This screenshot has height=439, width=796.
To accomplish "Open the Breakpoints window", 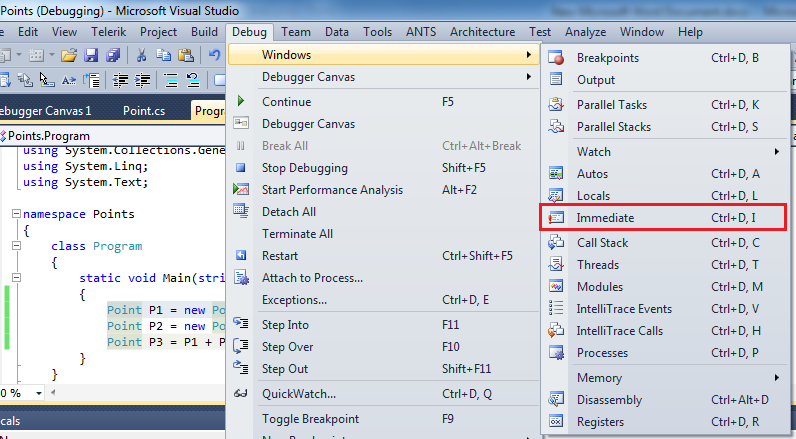I will (x=665, y=58).
